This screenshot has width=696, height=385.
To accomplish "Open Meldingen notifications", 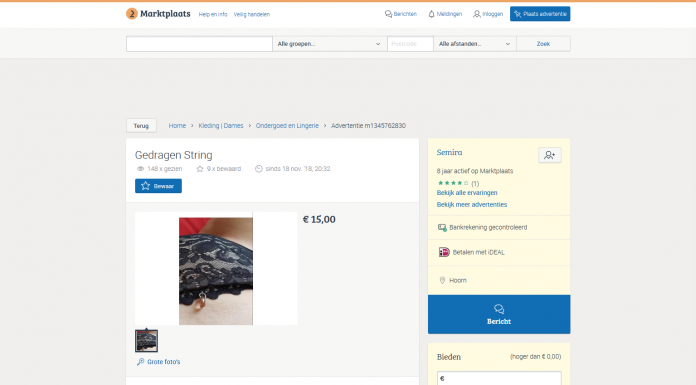I will [x=445, y=14].
